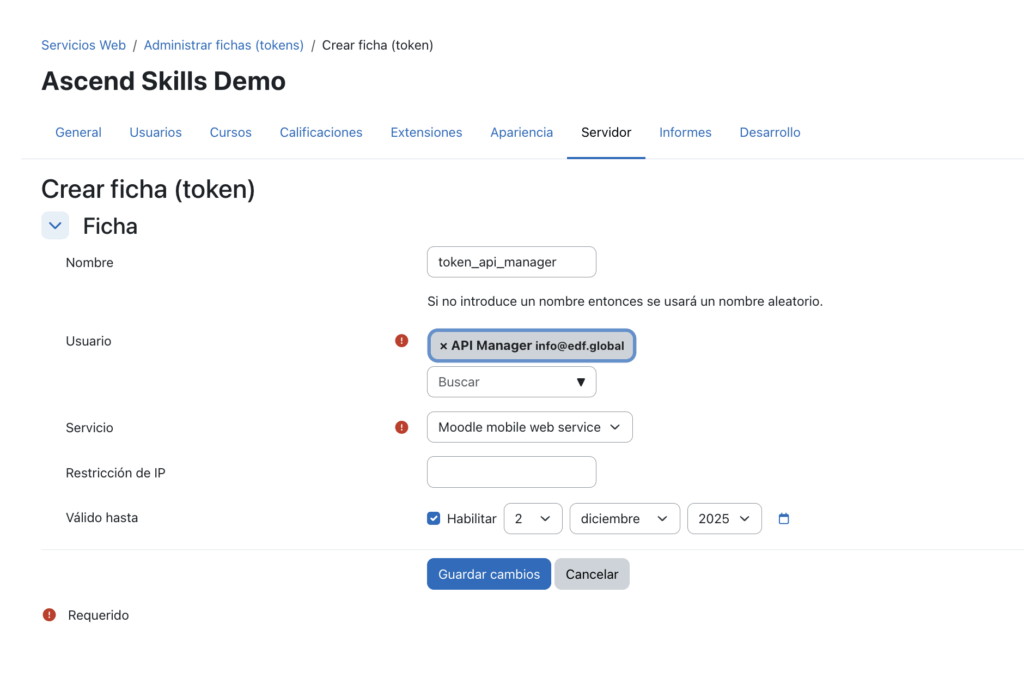
Task: Collapse the Ficha section chevron
Action: click(x=55, y=225)
